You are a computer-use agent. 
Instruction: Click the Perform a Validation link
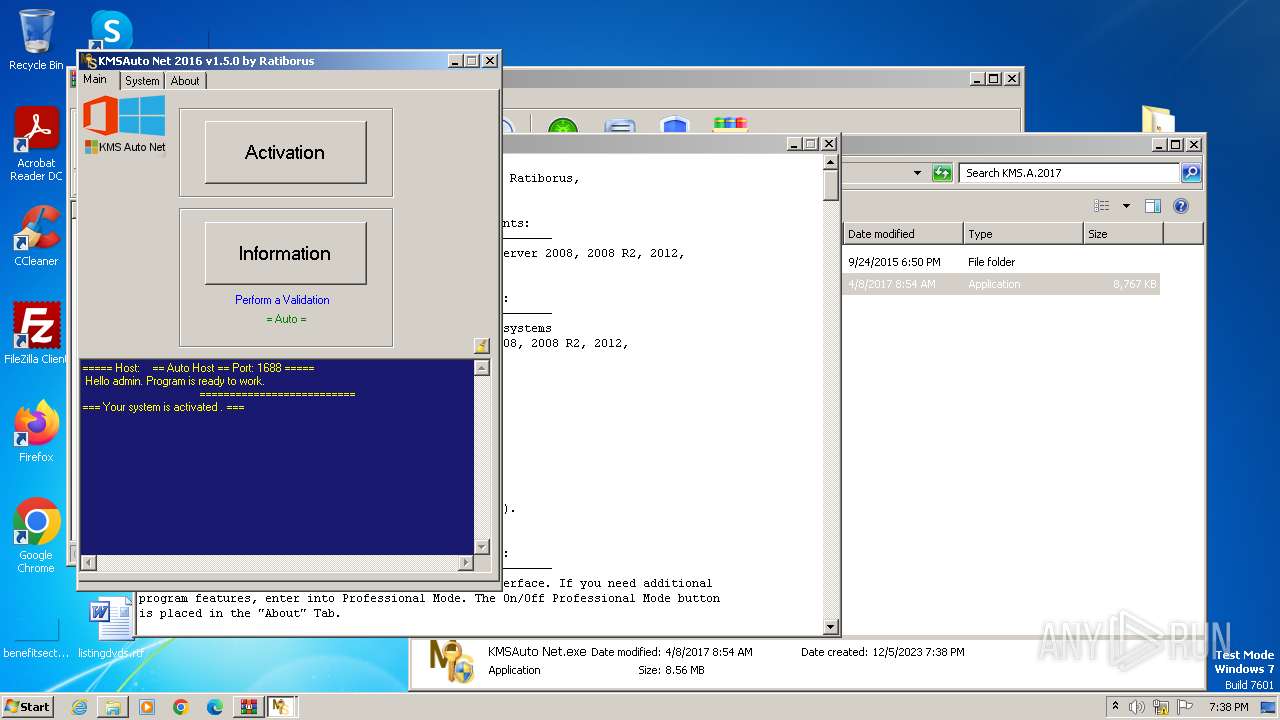282,300
